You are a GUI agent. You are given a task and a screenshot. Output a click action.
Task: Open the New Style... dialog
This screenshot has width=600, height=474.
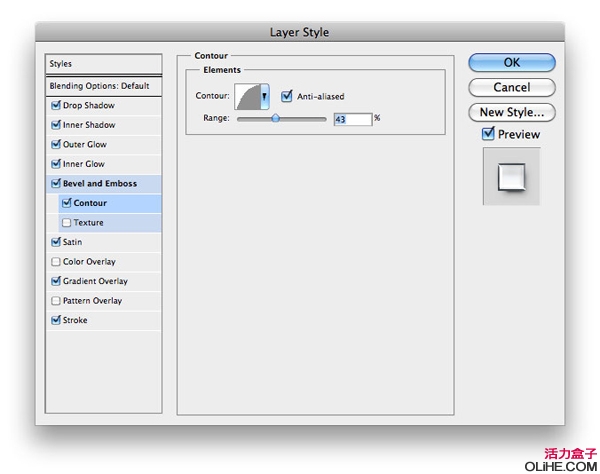coord(512,112)
